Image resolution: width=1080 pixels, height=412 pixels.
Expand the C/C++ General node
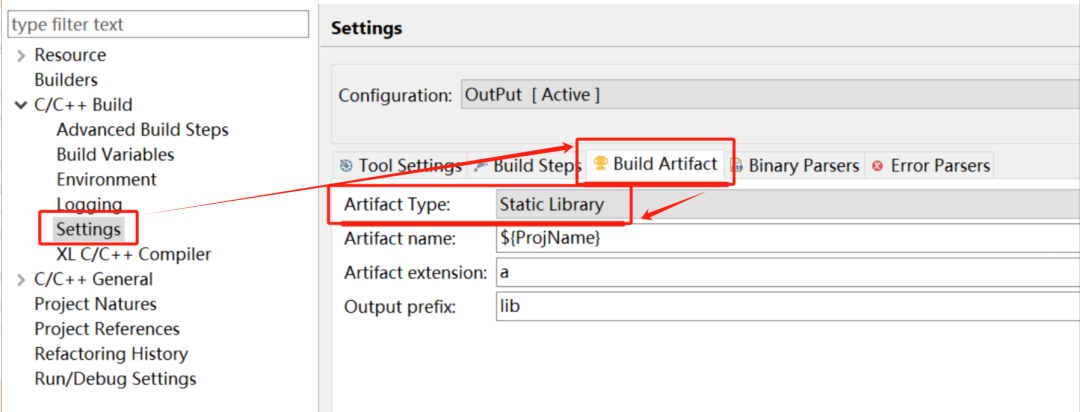(21, 279)
